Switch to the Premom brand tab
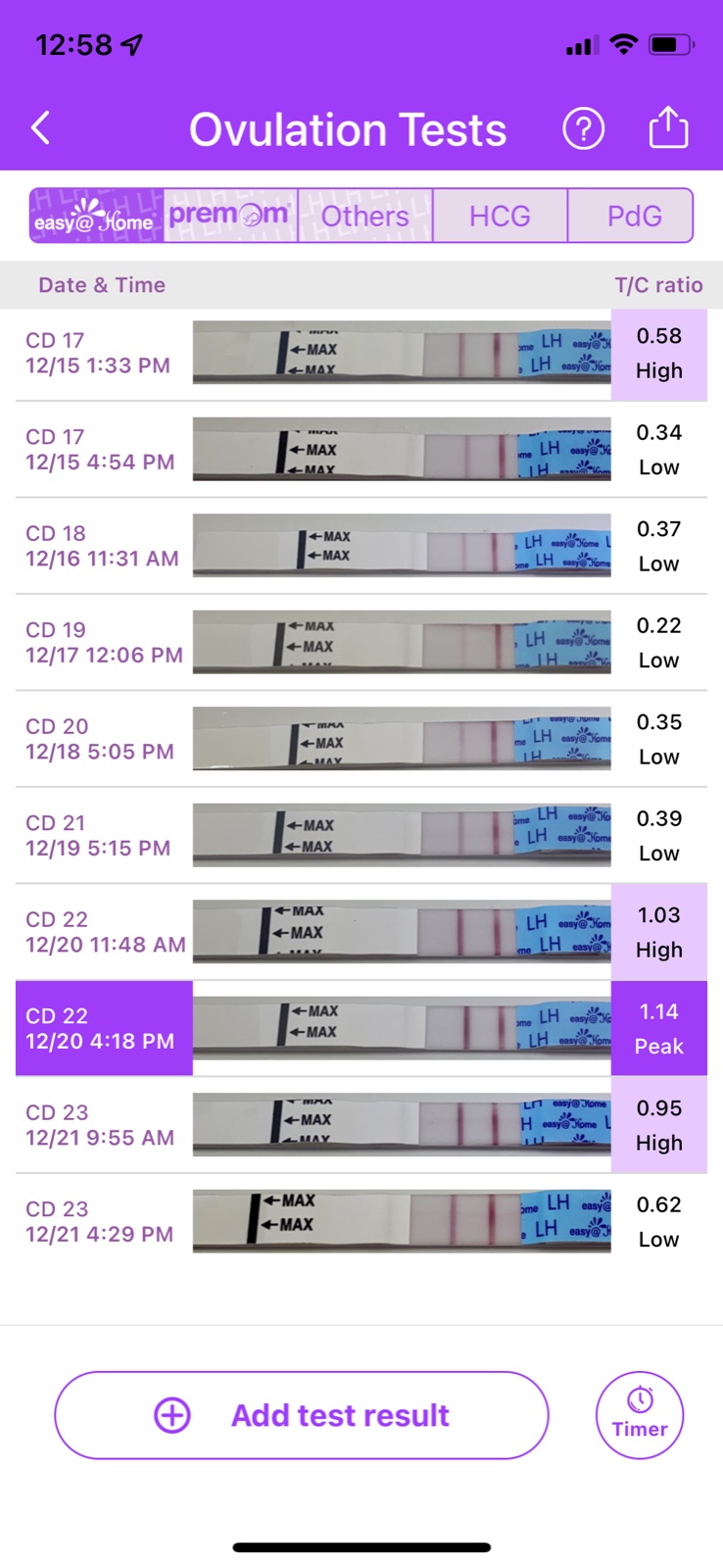 (230, 216)
